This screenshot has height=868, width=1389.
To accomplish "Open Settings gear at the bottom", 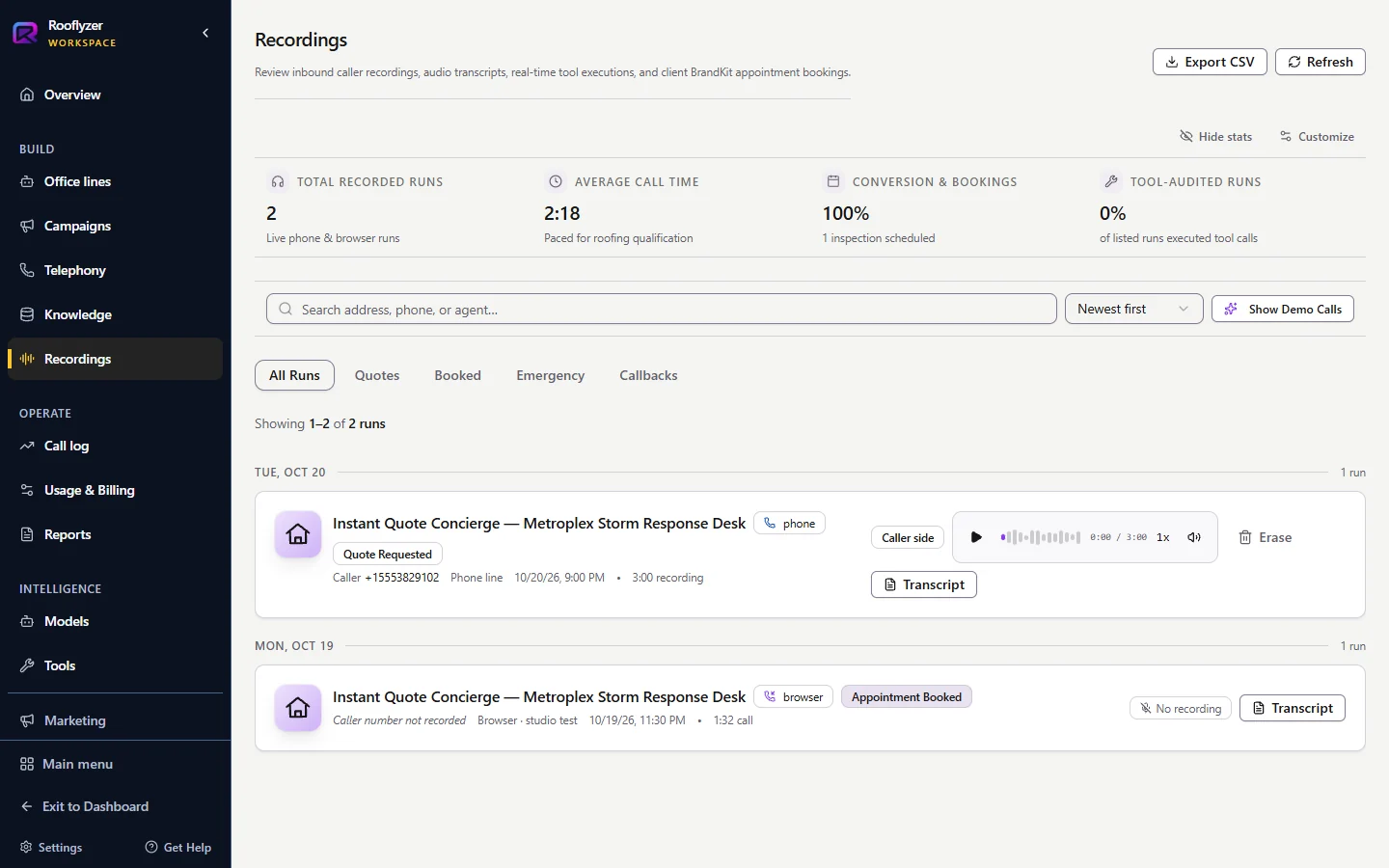I will coord(26,847).
